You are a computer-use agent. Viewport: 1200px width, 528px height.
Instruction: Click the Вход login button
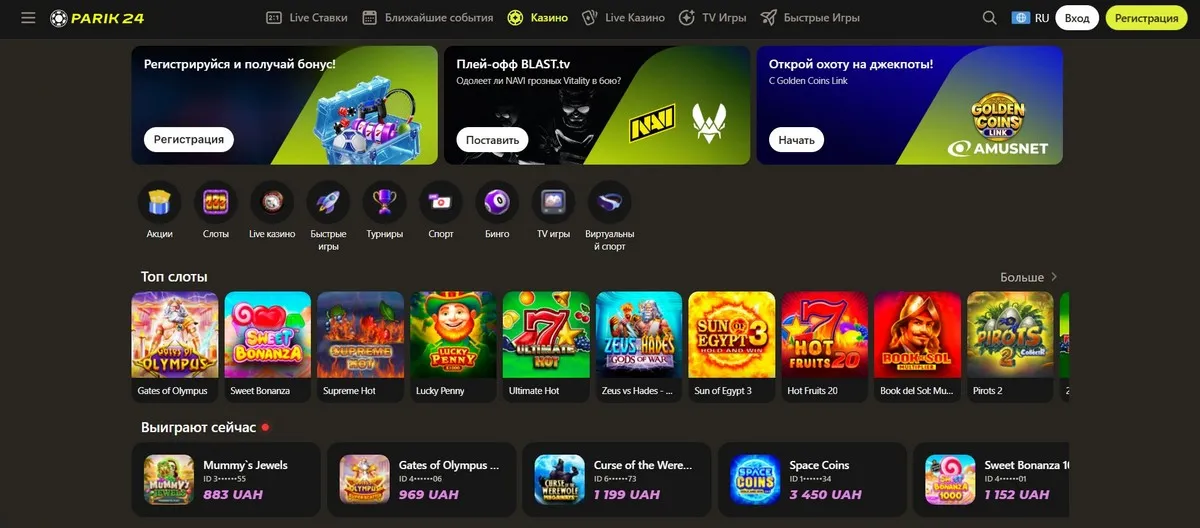[1077, 18]
